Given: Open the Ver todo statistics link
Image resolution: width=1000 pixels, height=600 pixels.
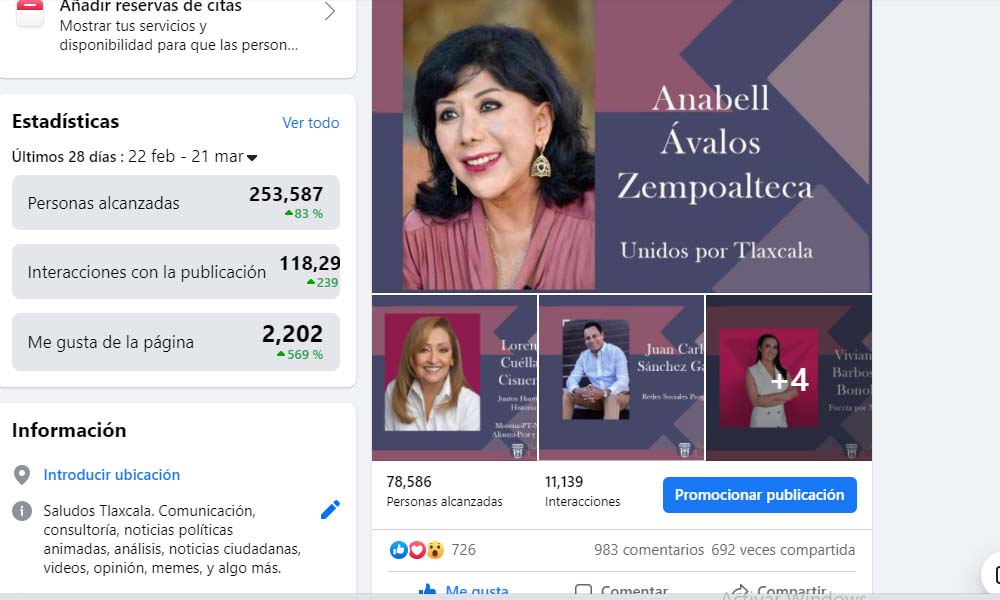Looking at the screenshot, I should (x=311, y=122).
